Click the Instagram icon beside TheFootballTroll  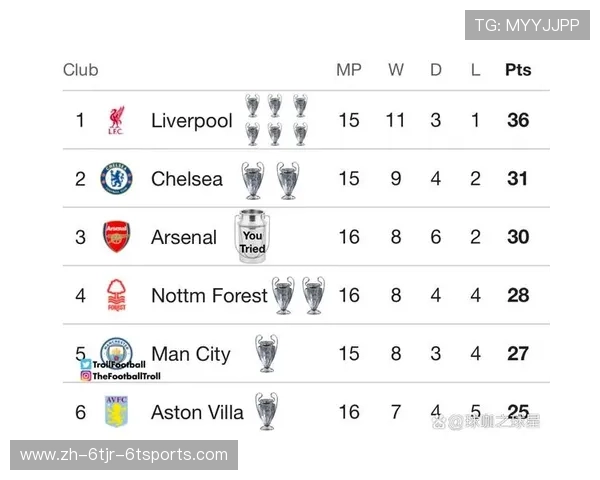(x=86, y=376)
